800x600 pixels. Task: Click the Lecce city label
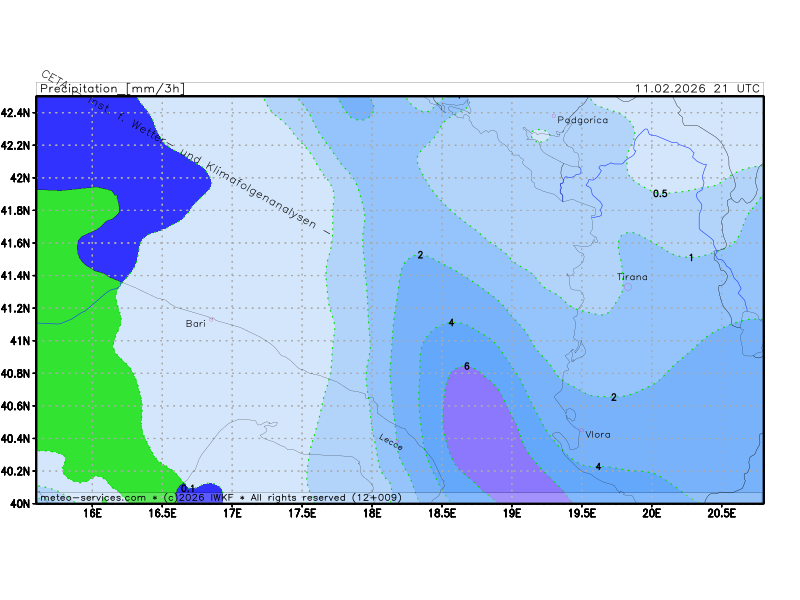(391, 442)
